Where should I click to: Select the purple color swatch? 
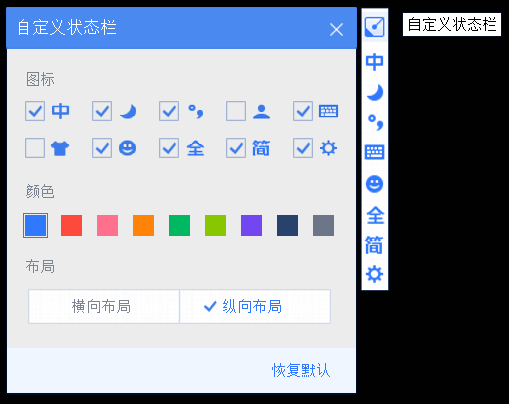pyautogui.click(x=251, y=226)
